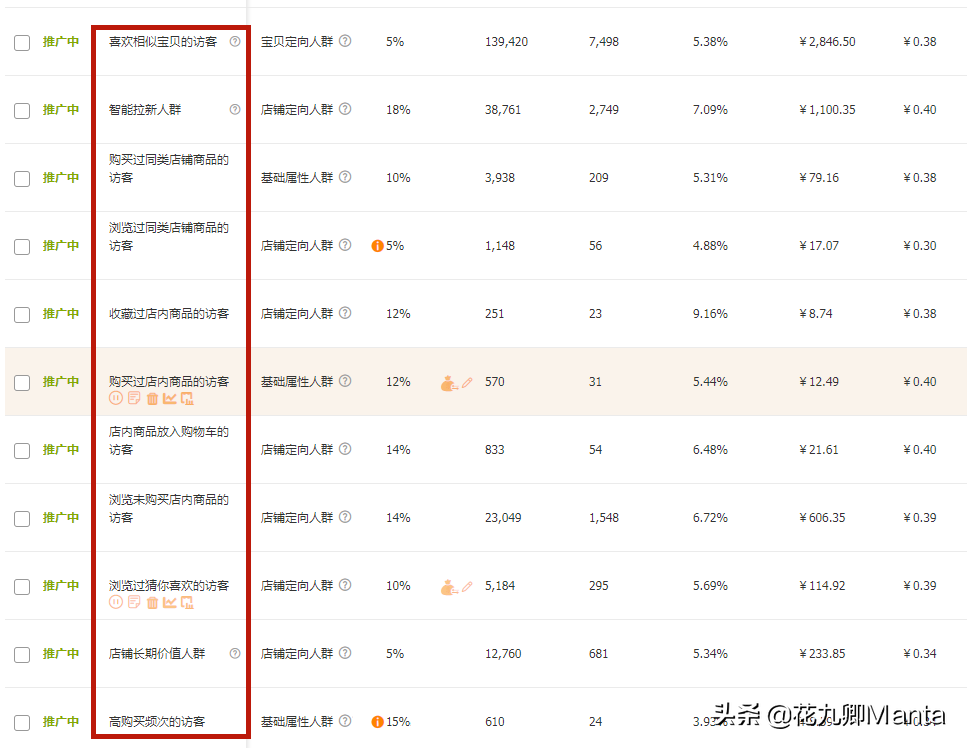The width and height of the screenshot is (967, 748).
Task: Click money bag bid icon in 浏览过猜你喜欢的访客 row
Action: coord(448,587)
